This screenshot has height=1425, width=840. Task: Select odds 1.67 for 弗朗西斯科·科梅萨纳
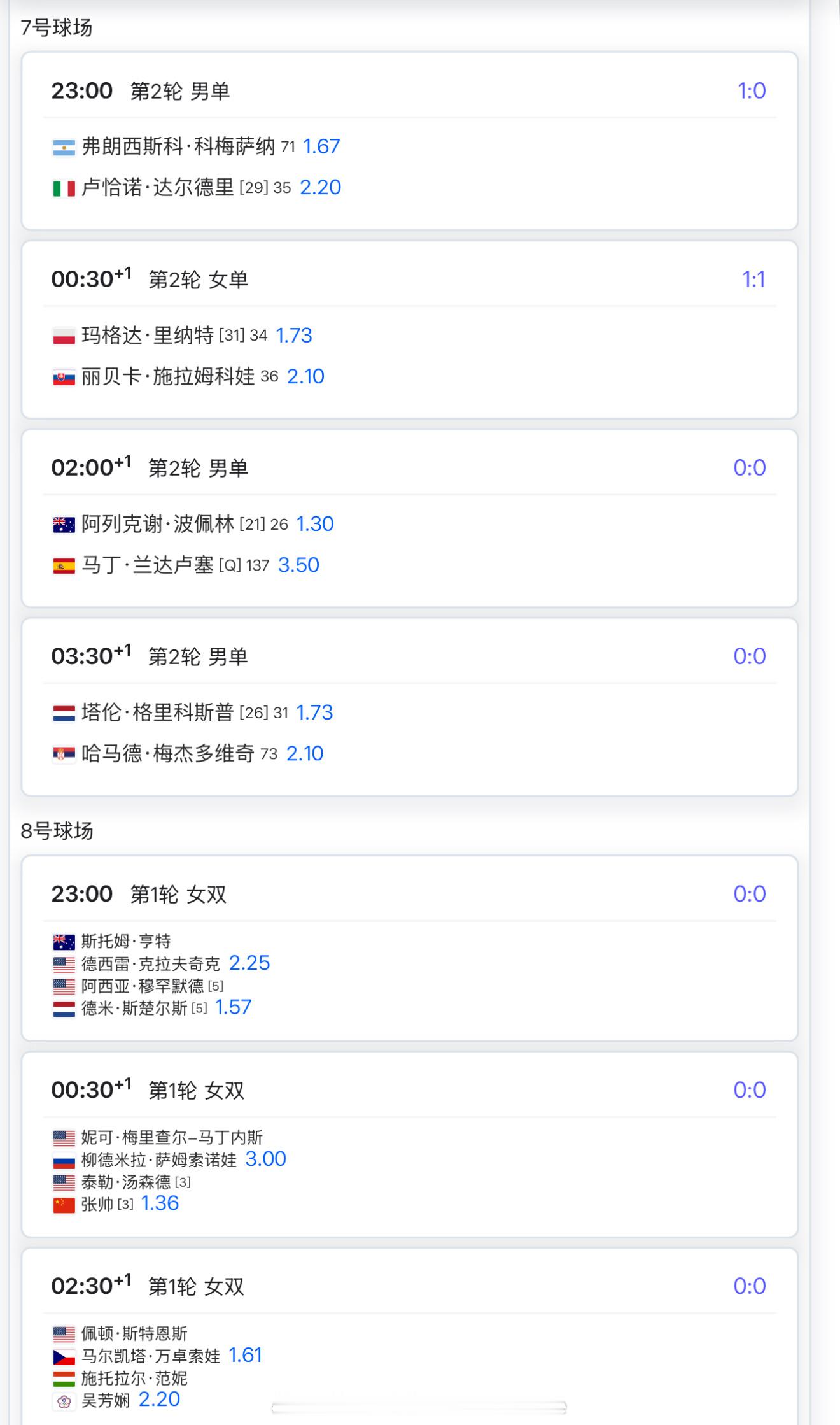(321, 146)
